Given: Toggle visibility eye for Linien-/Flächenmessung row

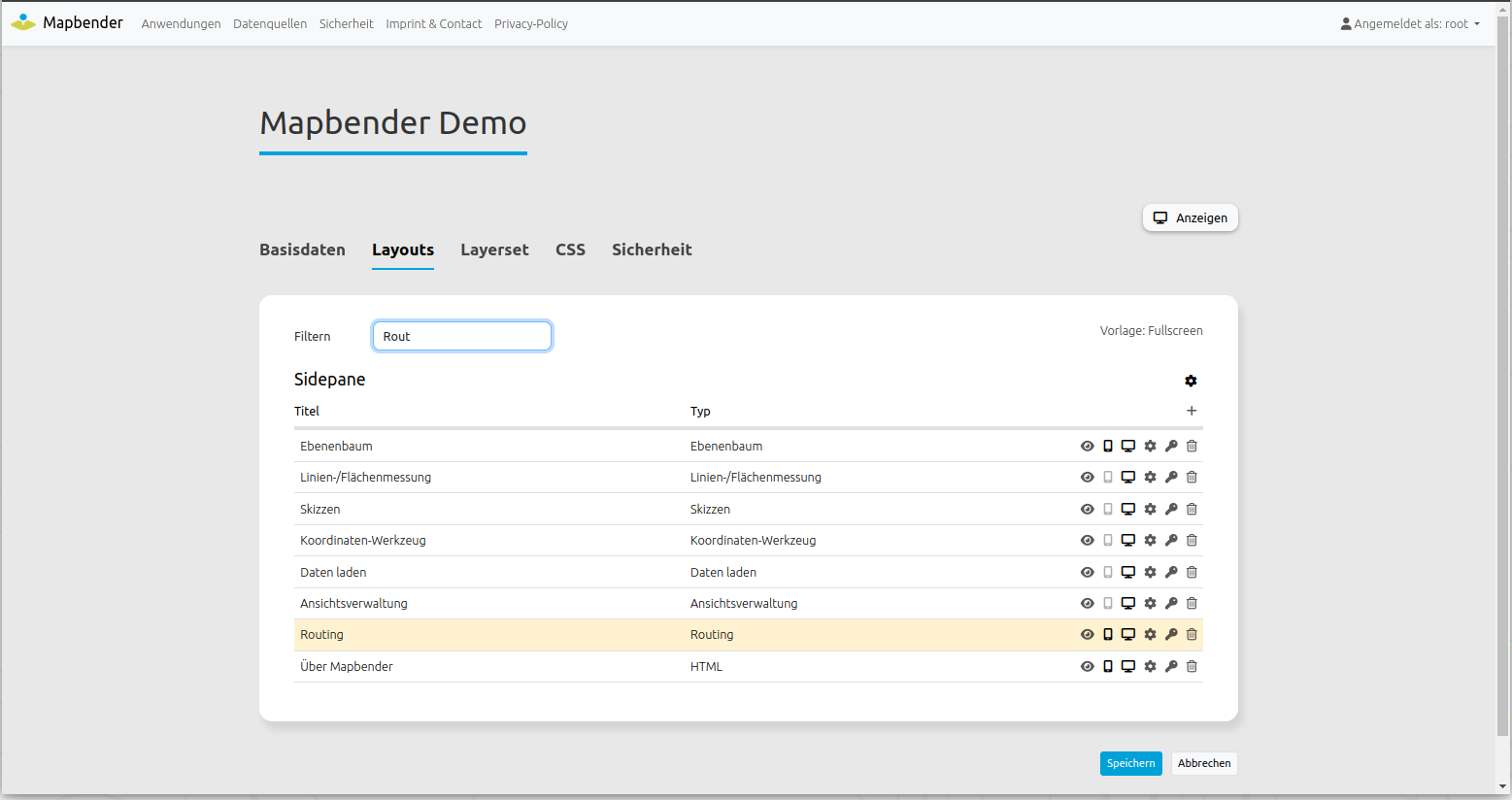Looking at the screenshot, I should (x=1088, y=477).
